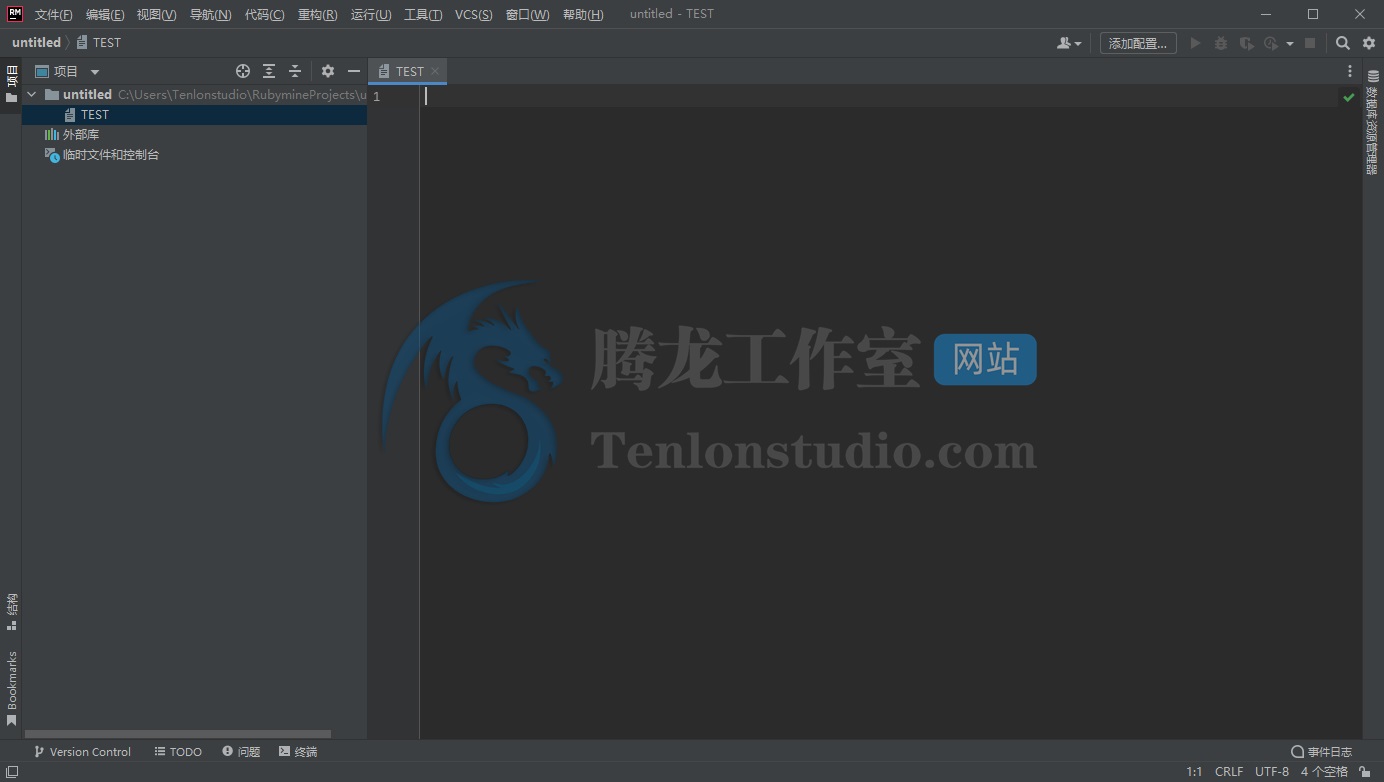The width and height of the screenshot is (1384, 782).
Task: Open the Structure tool window side tab
Action: click(11, 612)
